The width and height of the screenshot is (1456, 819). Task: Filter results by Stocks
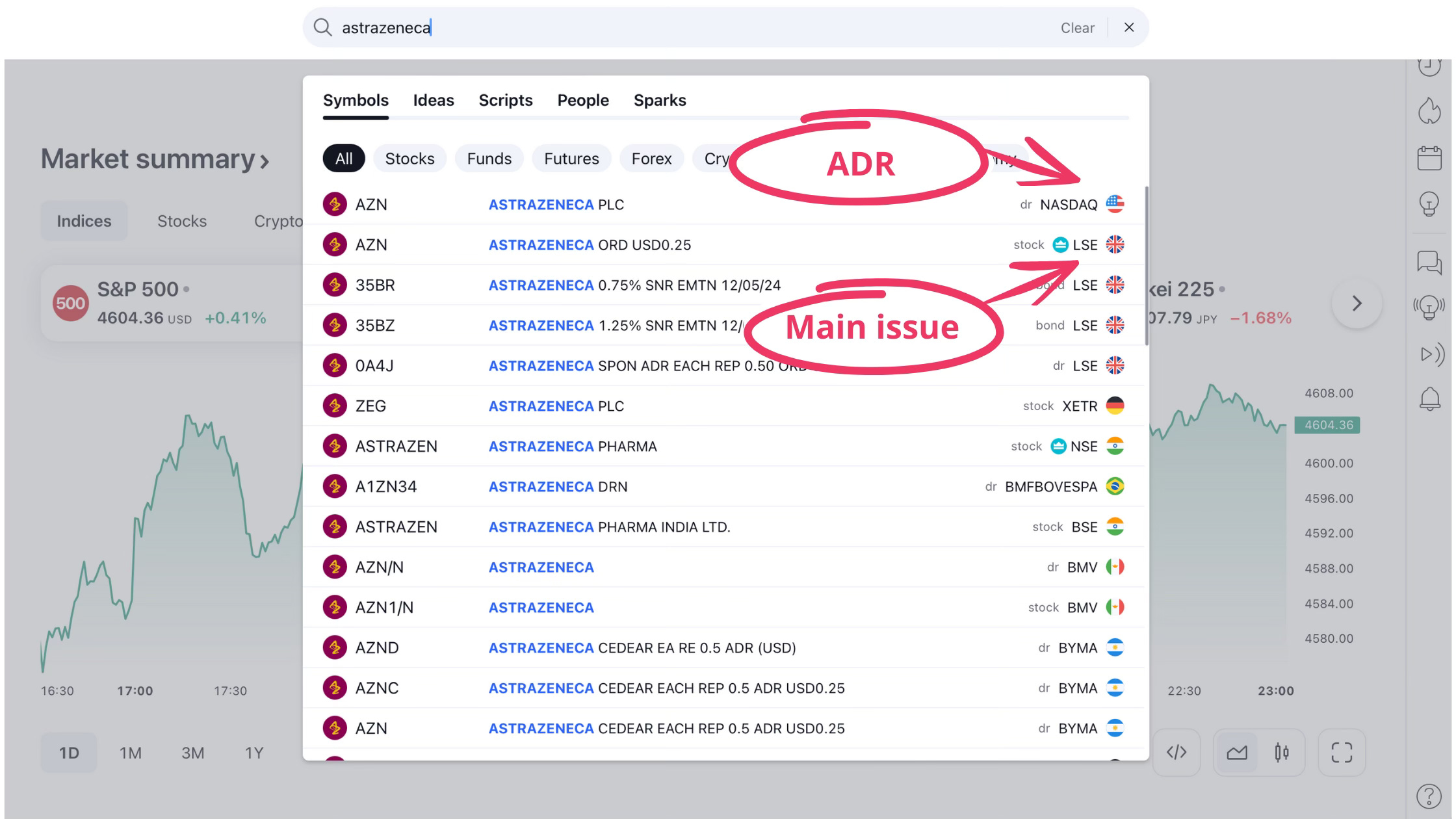click(409, 159)
